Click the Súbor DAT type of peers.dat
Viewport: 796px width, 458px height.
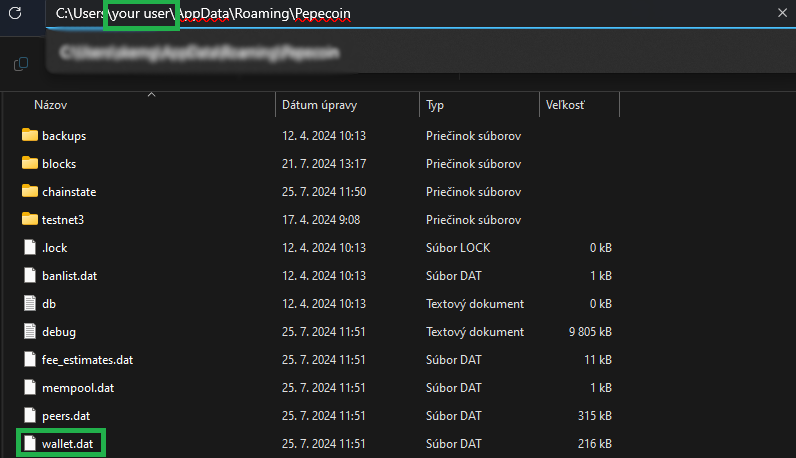point(453,416)
